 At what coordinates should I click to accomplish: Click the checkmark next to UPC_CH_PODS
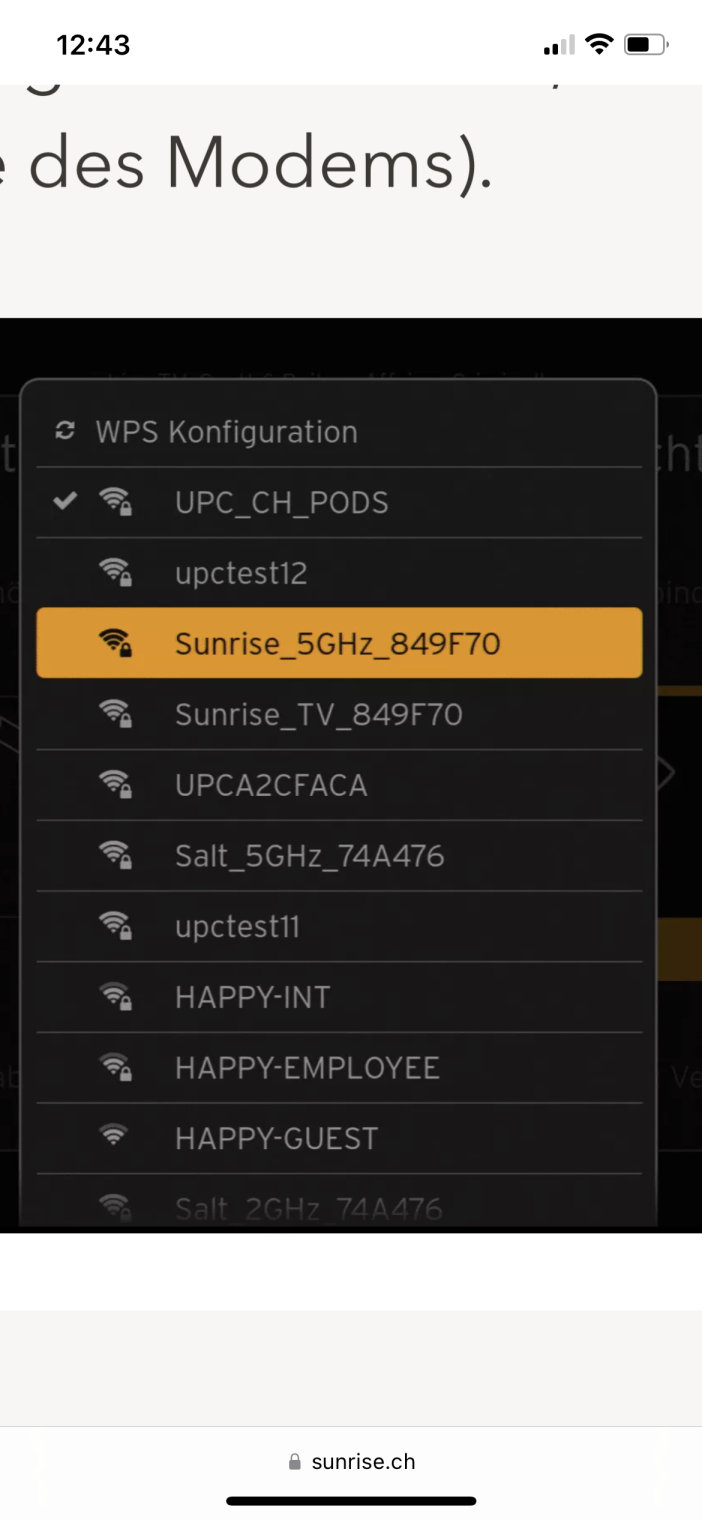tap(65, 502)
